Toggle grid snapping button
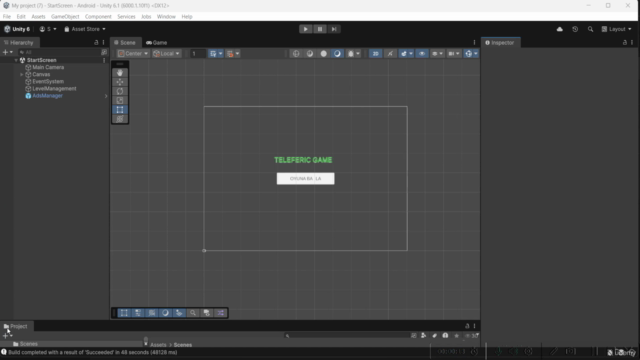Image resolution: width=640 pixels, height=360 pixels. tap(213, 53)
